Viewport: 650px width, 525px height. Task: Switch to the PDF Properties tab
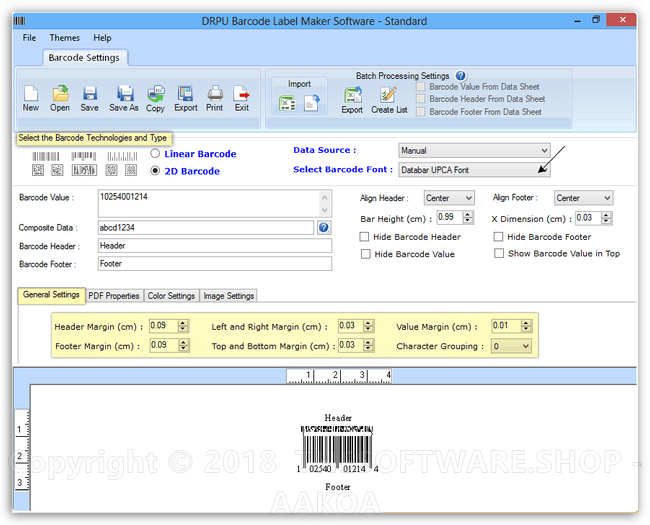coord(114,296)
